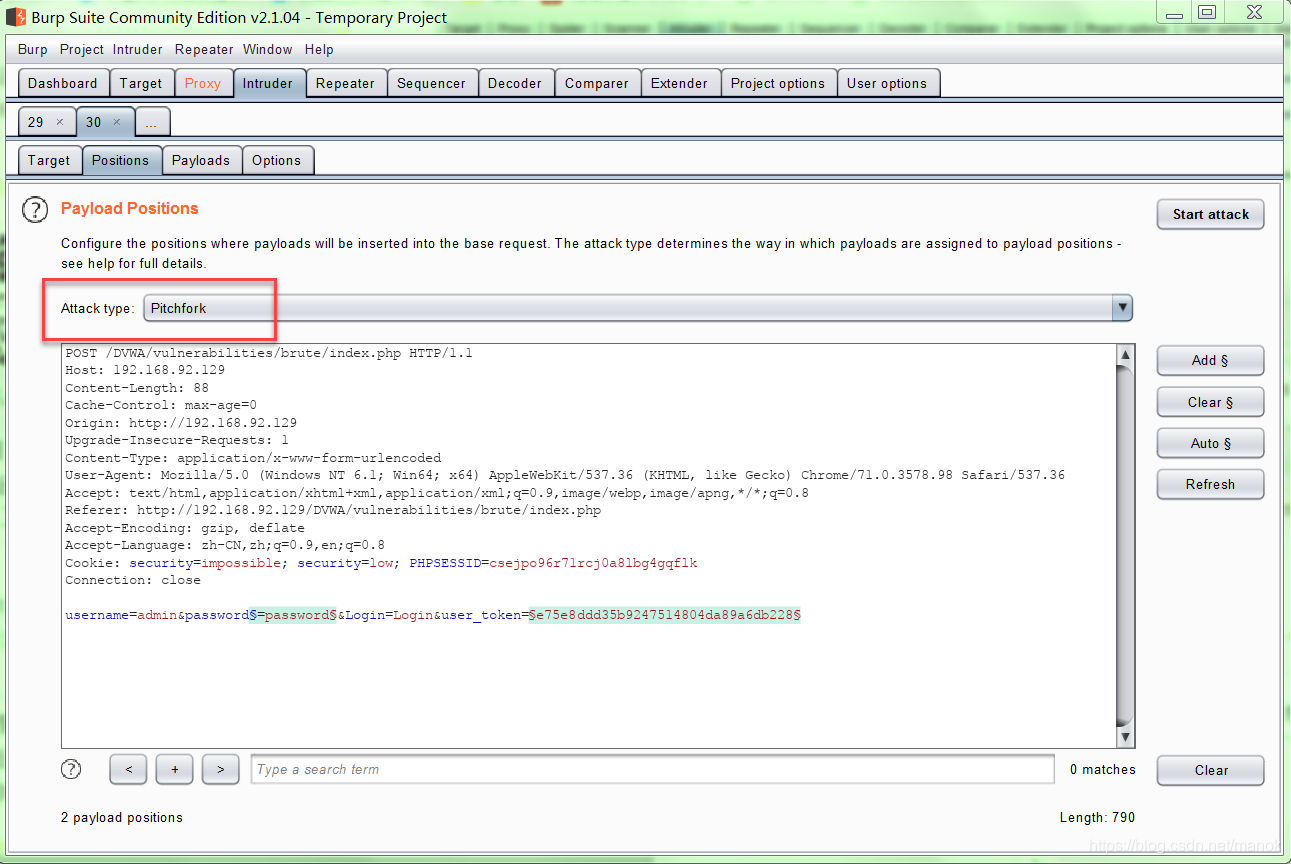The width and height of the screenshot is (1291, 864).
Task: Switch to the Extender tab
Action: pyautogui.click(x=680, y=83)
